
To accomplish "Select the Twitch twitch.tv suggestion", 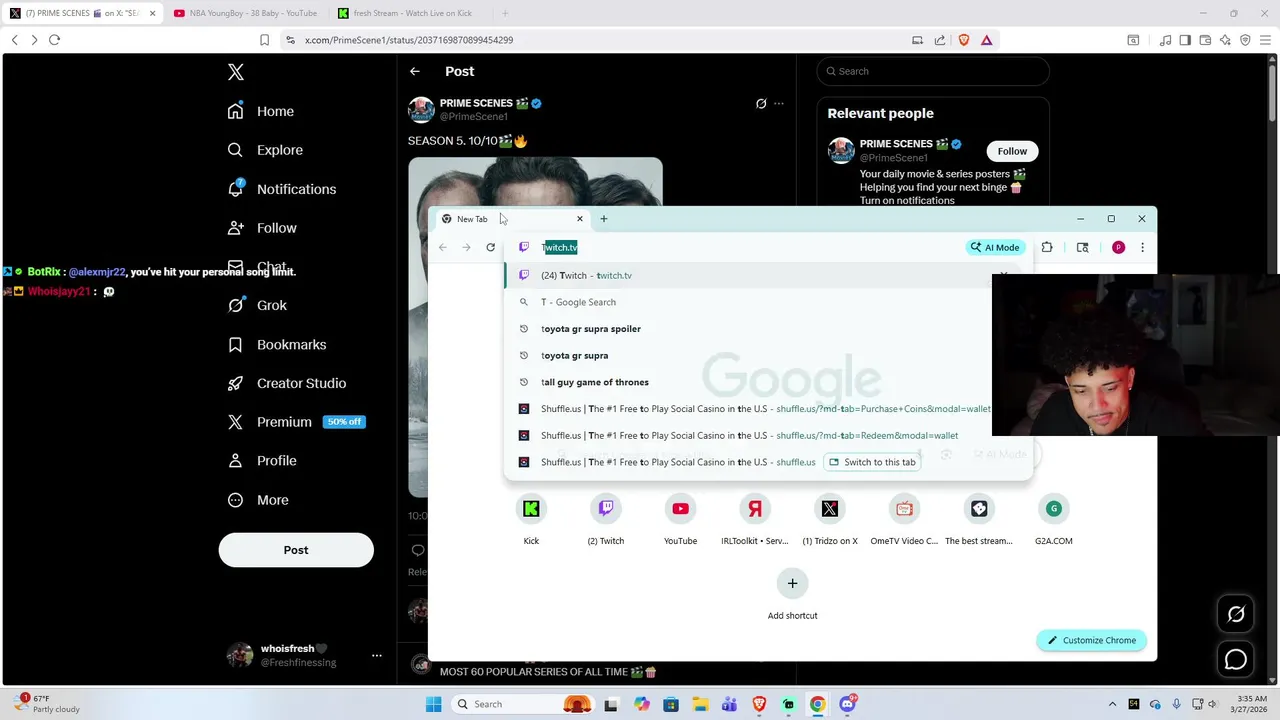I will (768, 275).
